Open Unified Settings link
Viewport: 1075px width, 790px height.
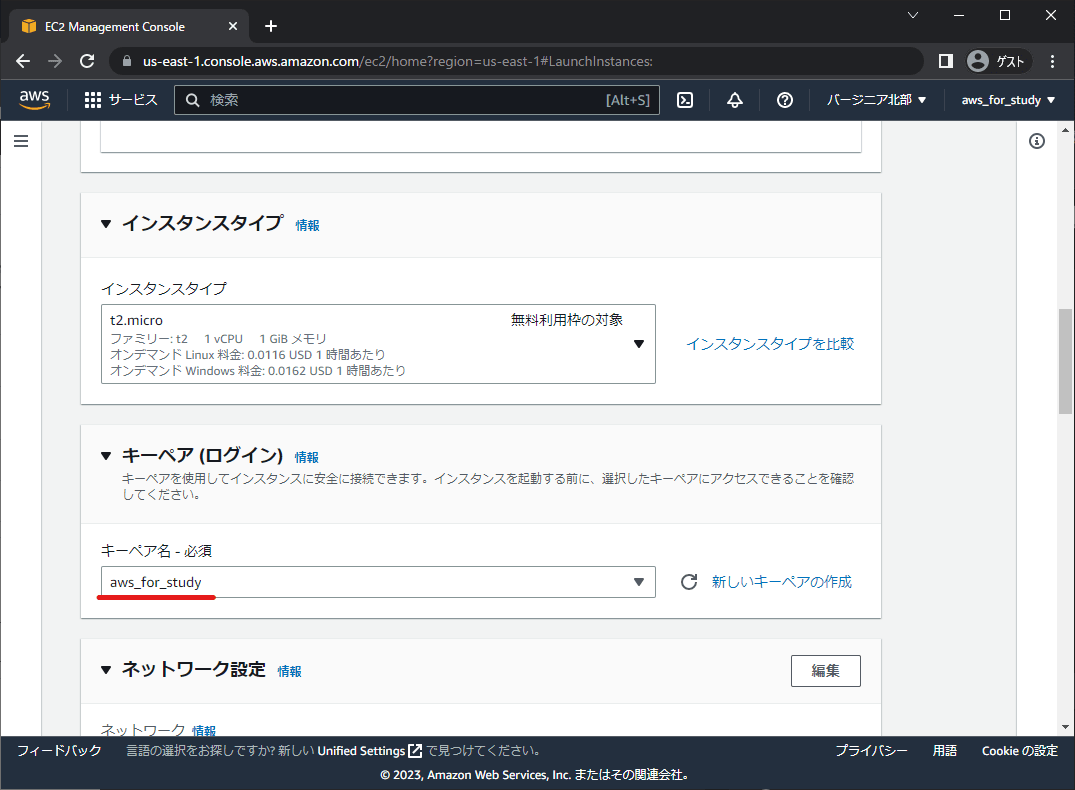click(x=361, y=751)
